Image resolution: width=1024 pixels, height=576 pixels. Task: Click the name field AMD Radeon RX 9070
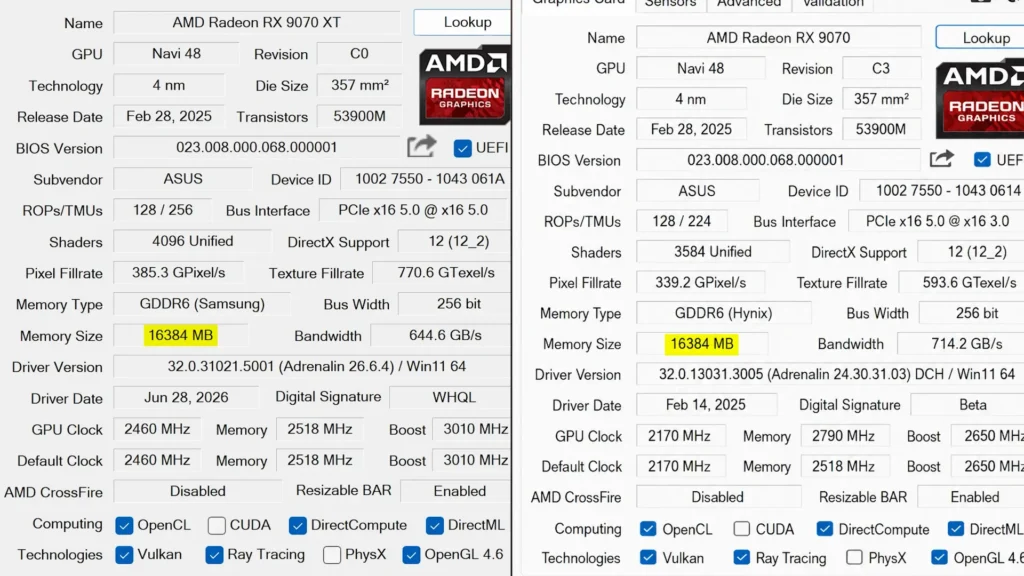[x=778, y=37]
